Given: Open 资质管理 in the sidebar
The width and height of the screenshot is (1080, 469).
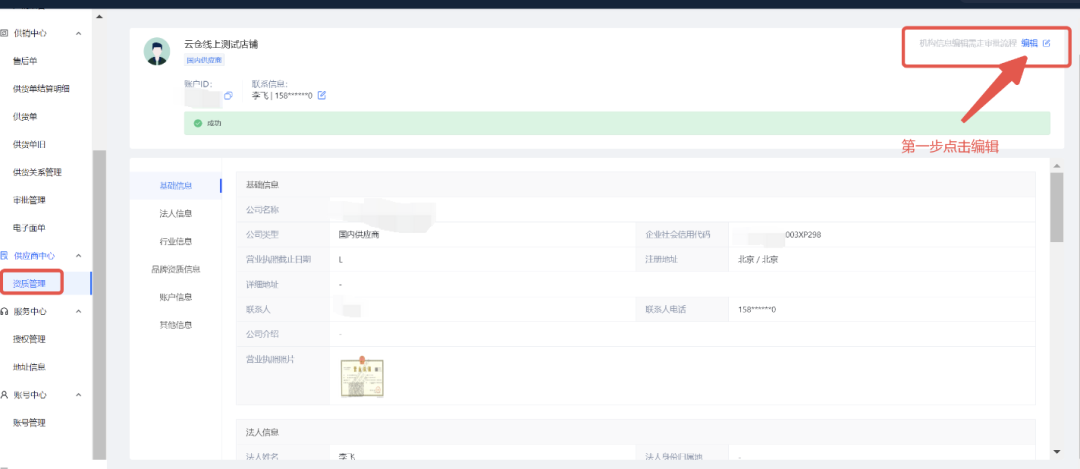Looking at the screenshot, I should (30, 284).
